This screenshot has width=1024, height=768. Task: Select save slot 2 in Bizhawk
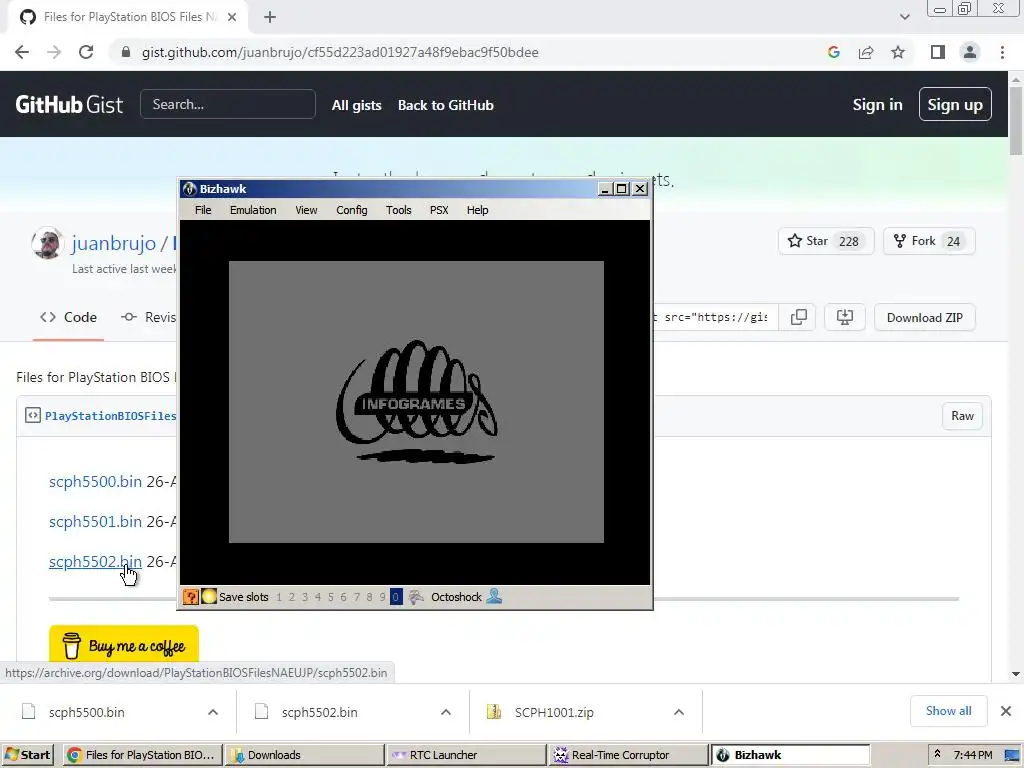tap(292, 597)
